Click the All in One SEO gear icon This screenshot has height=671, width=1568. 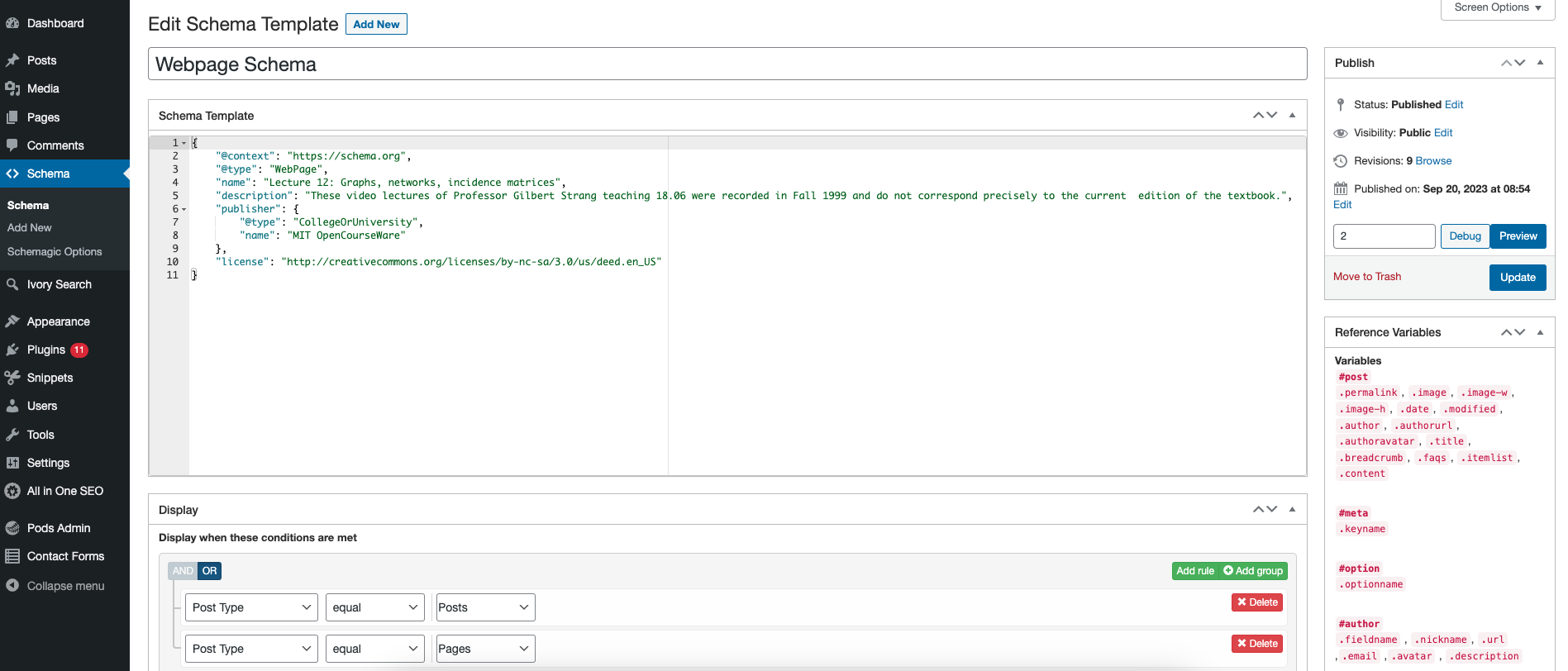click(12, 491)
